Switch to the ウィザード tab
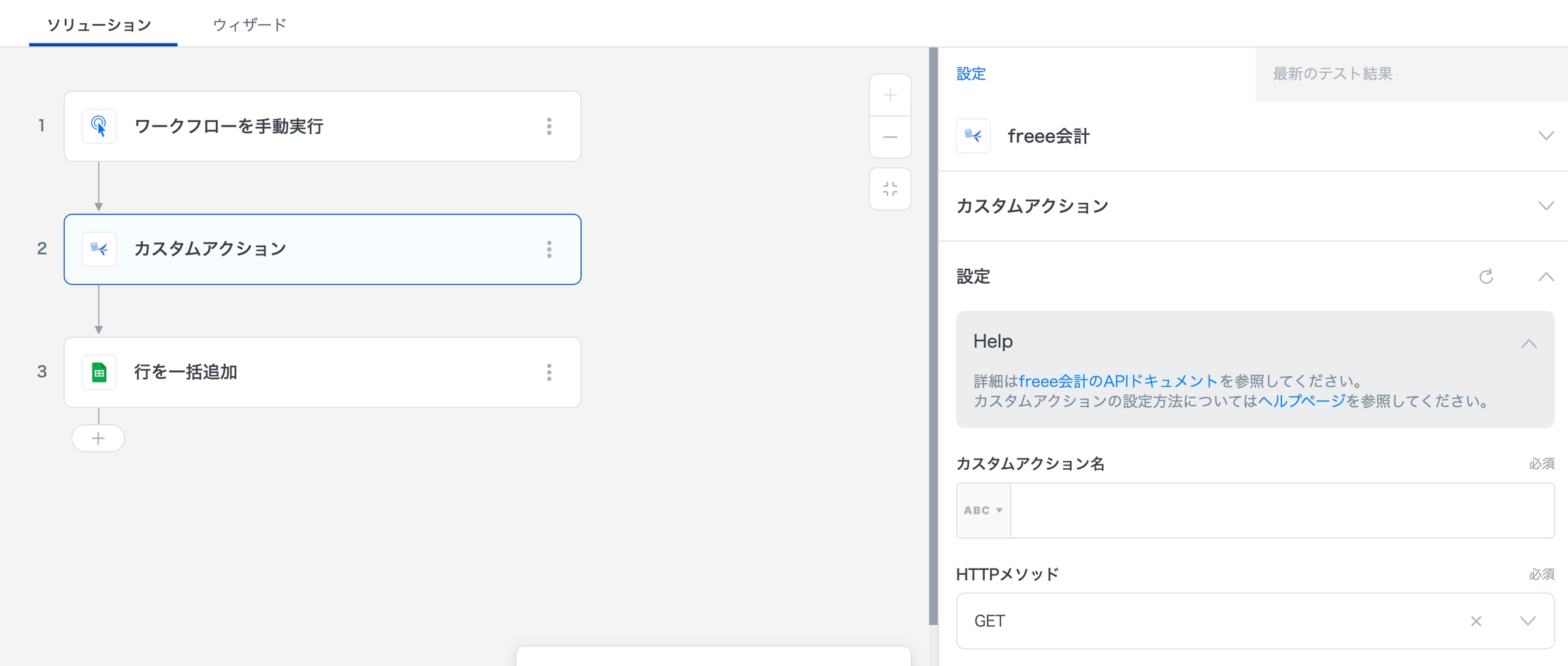Image resolution: width=1568 pixels, height=666 pixels. pos(249,25)
